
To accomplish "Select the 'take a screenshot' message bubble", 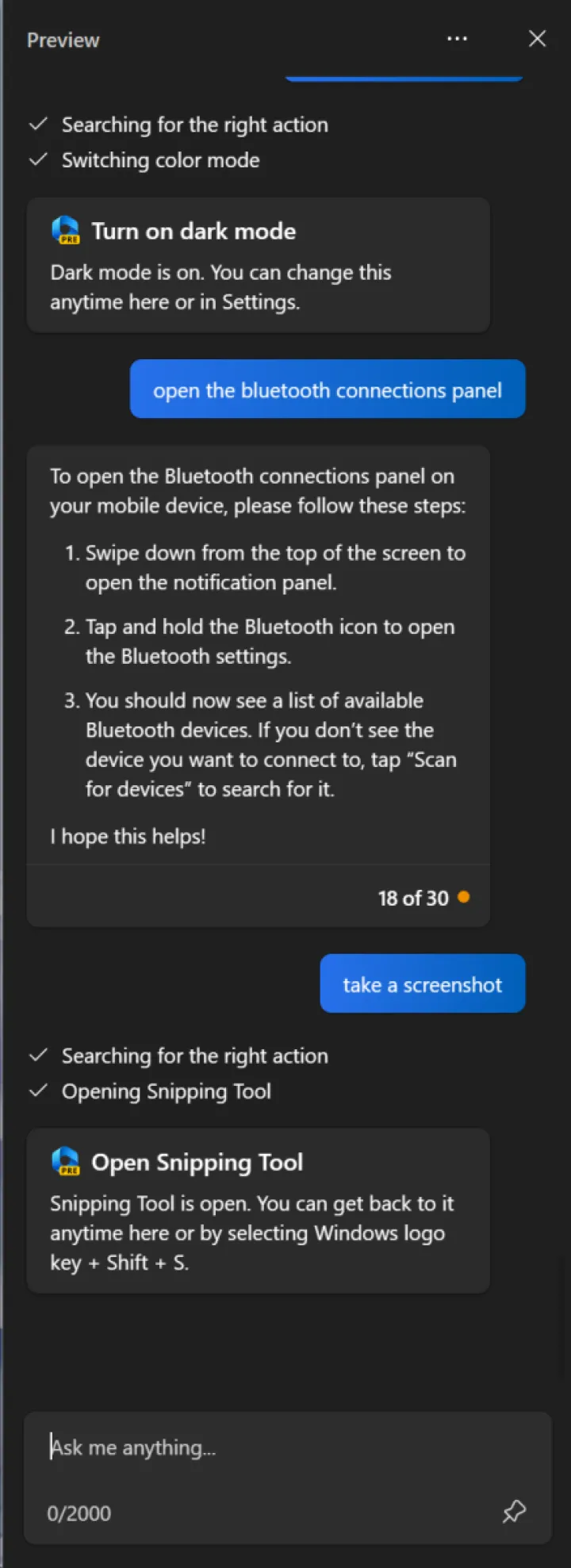I will 422,983.
